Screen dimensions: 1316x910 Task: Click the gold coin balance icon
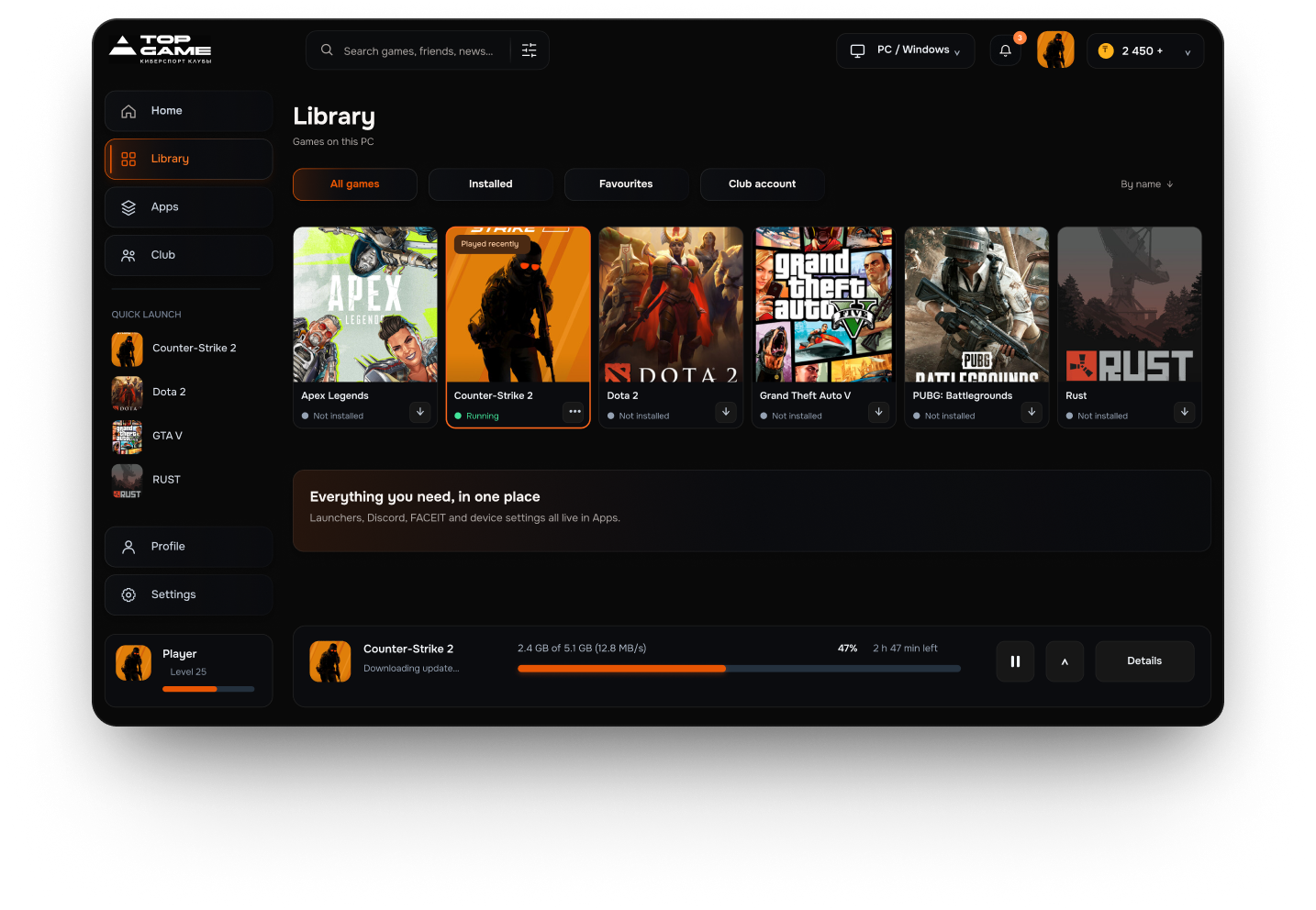coord(1106,50)
